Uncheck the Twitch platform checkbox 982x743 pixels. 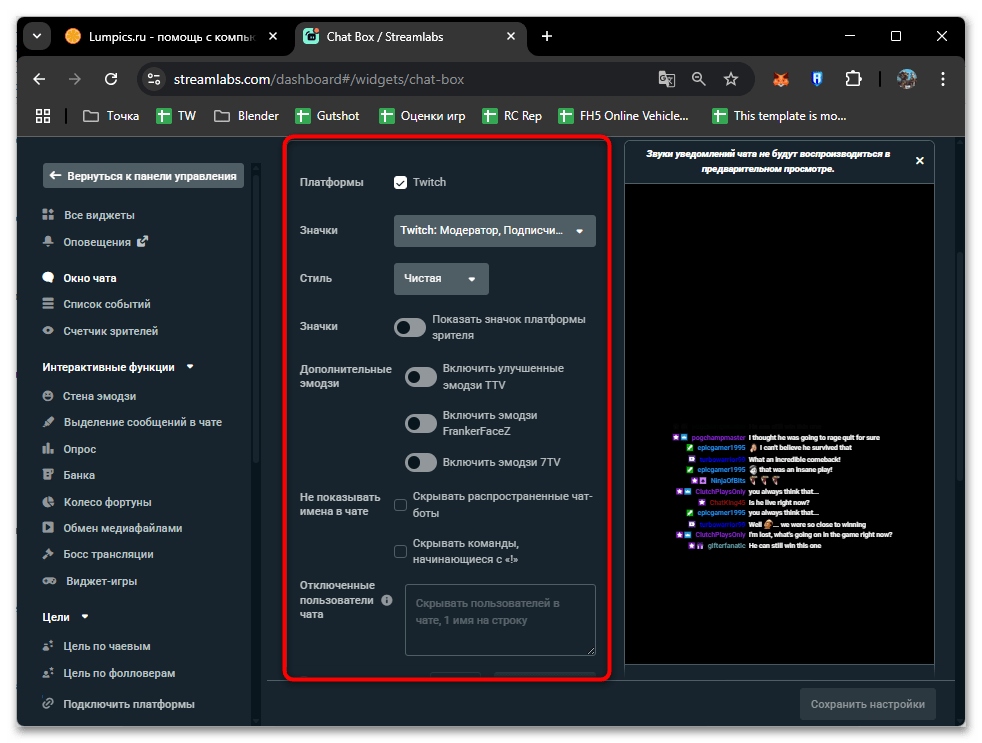(x=401, y=182)
